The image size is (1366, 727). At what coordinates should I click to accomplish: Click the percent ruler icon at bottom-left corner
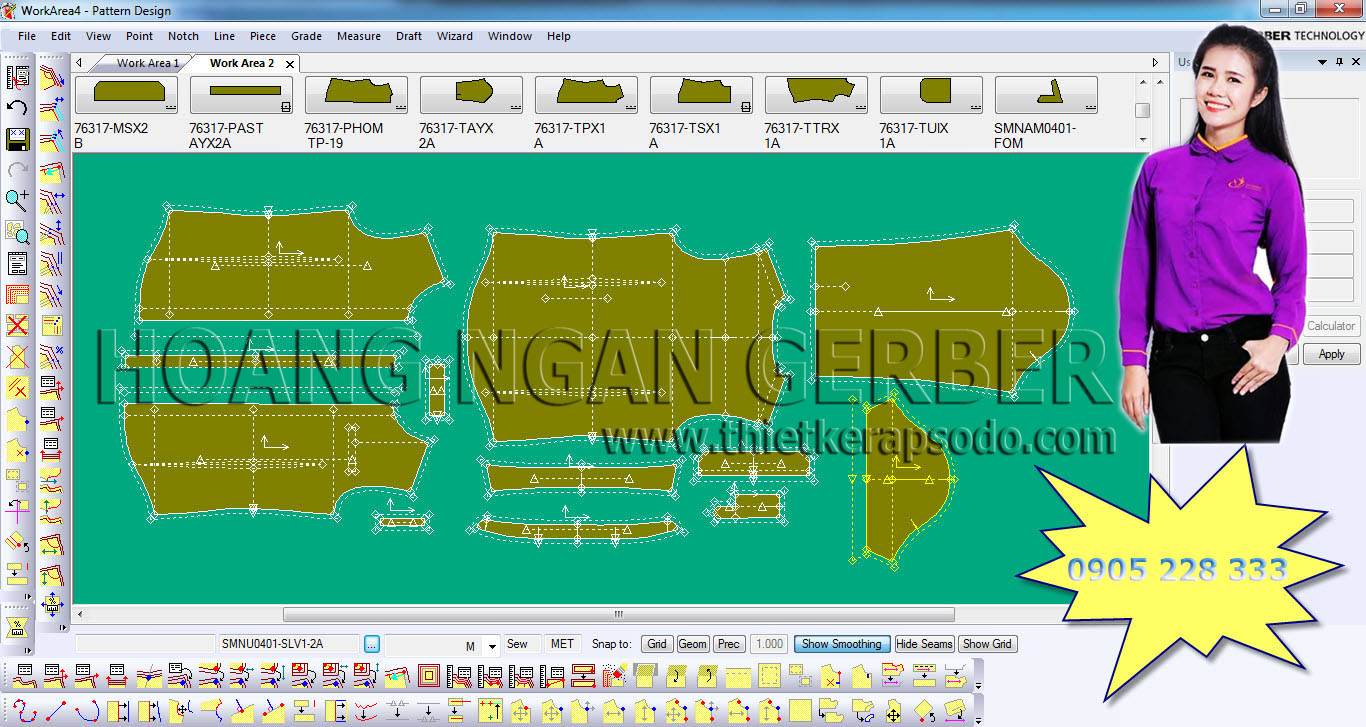(16, 627)
